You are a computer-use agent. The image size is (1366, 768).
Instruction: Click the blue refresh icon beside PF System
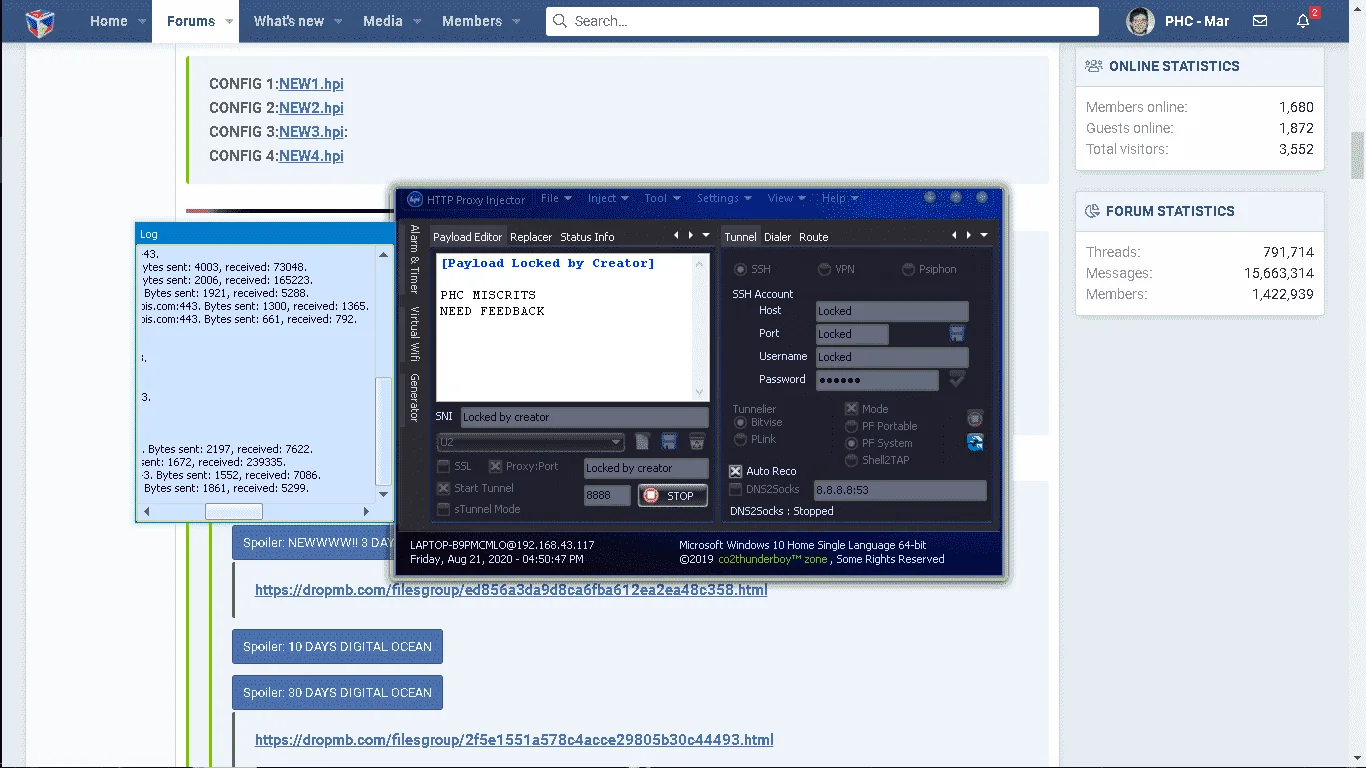click(975, 442)
